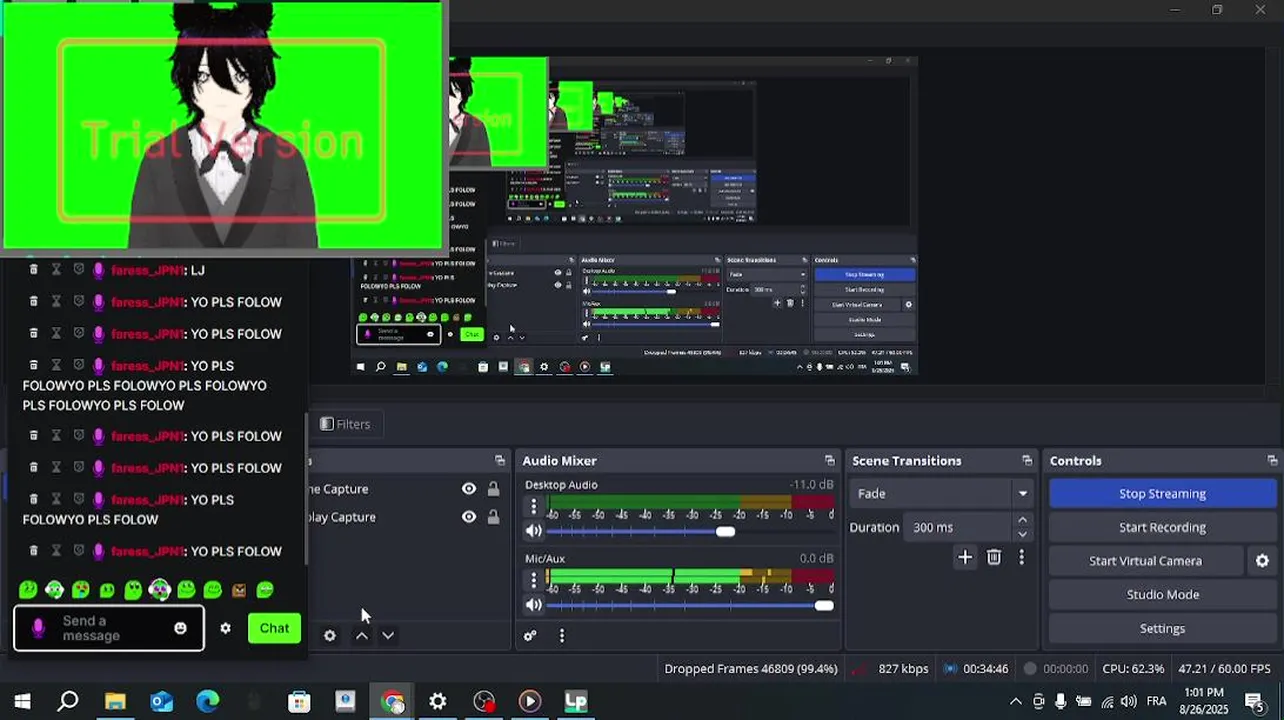1284x720 pixels.
Task: Show hidden system tray icons
Action: point(1015,701)
